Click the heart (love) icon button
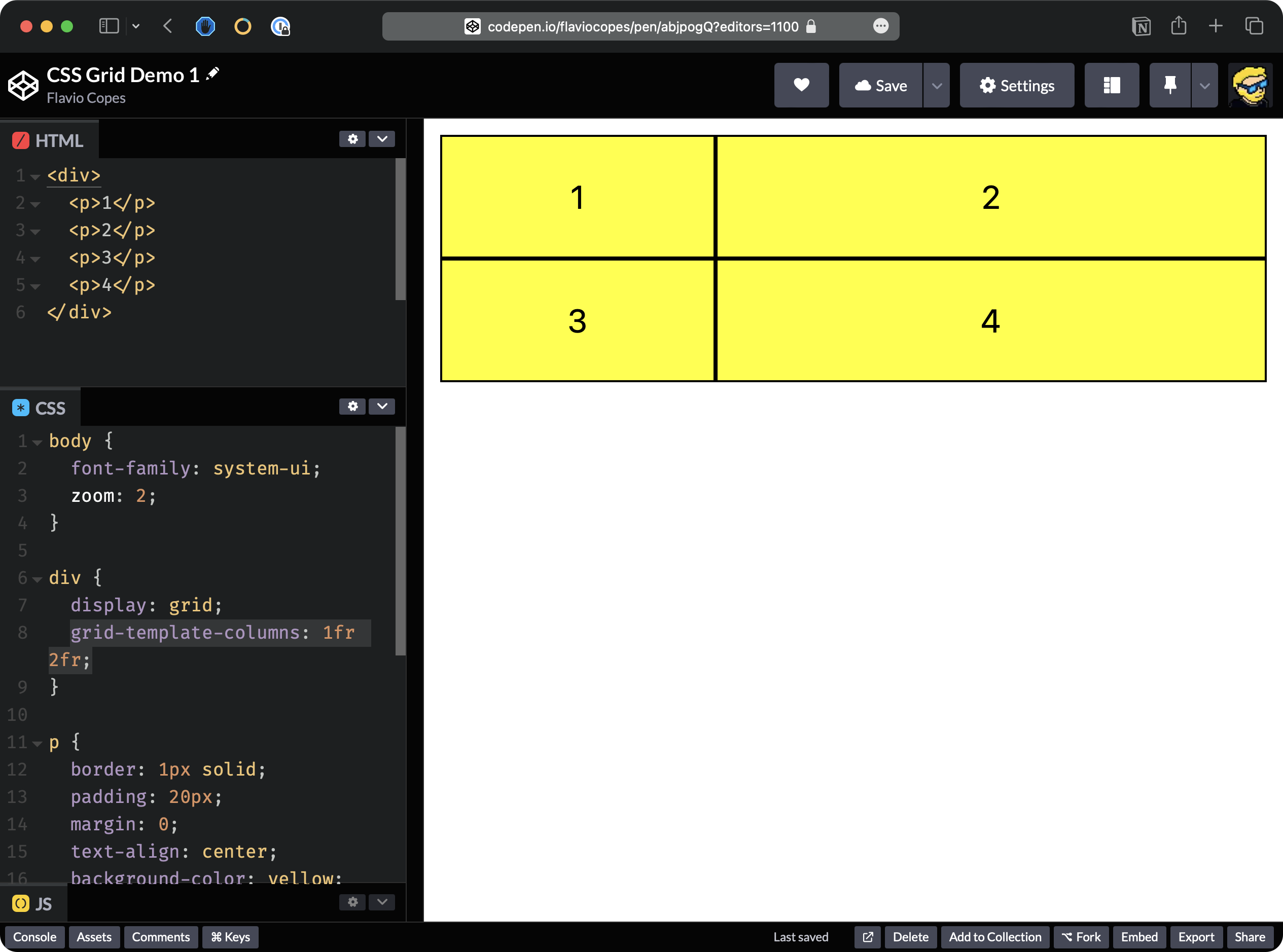Screen dimensions: 1283x952 (x=801, y=85)
